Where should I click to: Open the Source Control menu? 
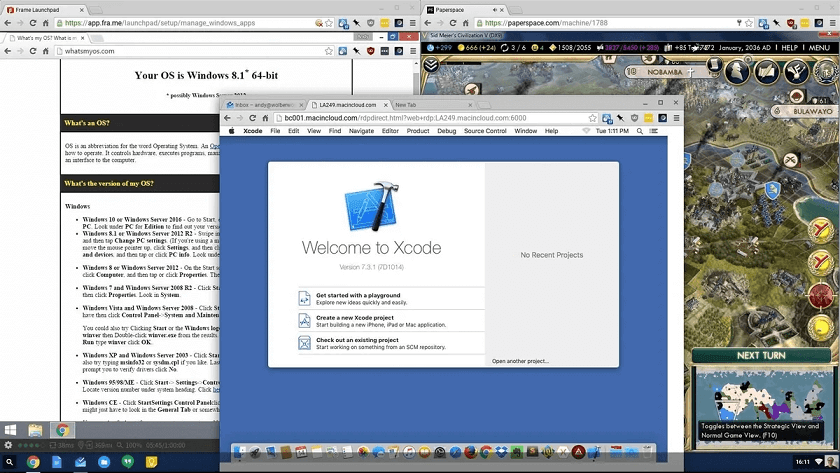pyautogui.click(x=485, y=131)
